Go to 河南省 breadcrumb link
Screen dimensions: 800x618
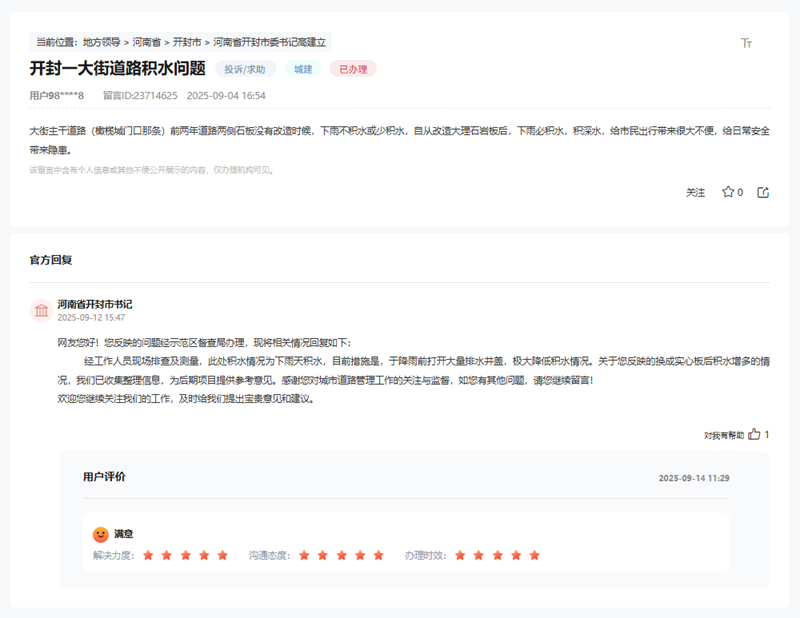coord(146,43)
